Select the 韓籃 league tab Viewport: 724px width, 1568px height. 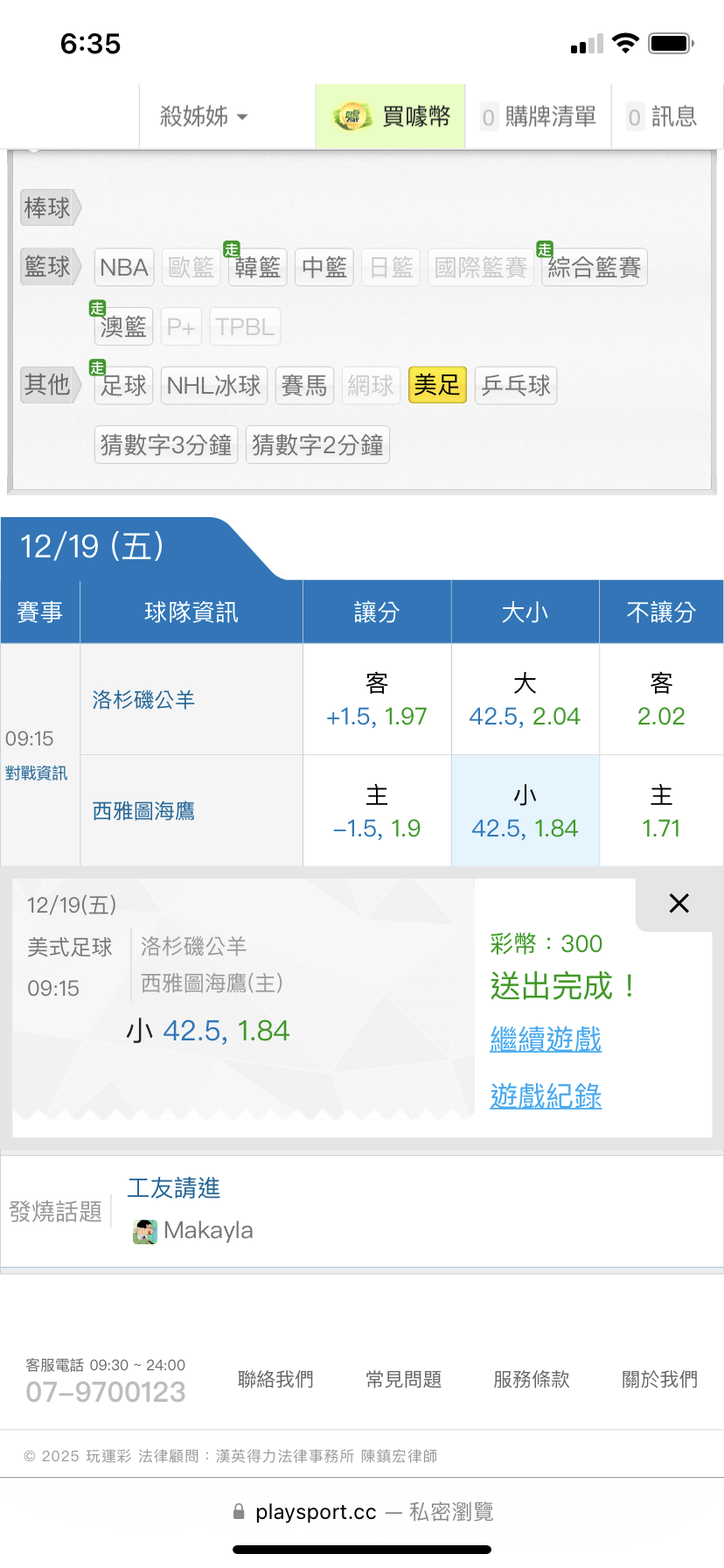[x=257, y=268]
